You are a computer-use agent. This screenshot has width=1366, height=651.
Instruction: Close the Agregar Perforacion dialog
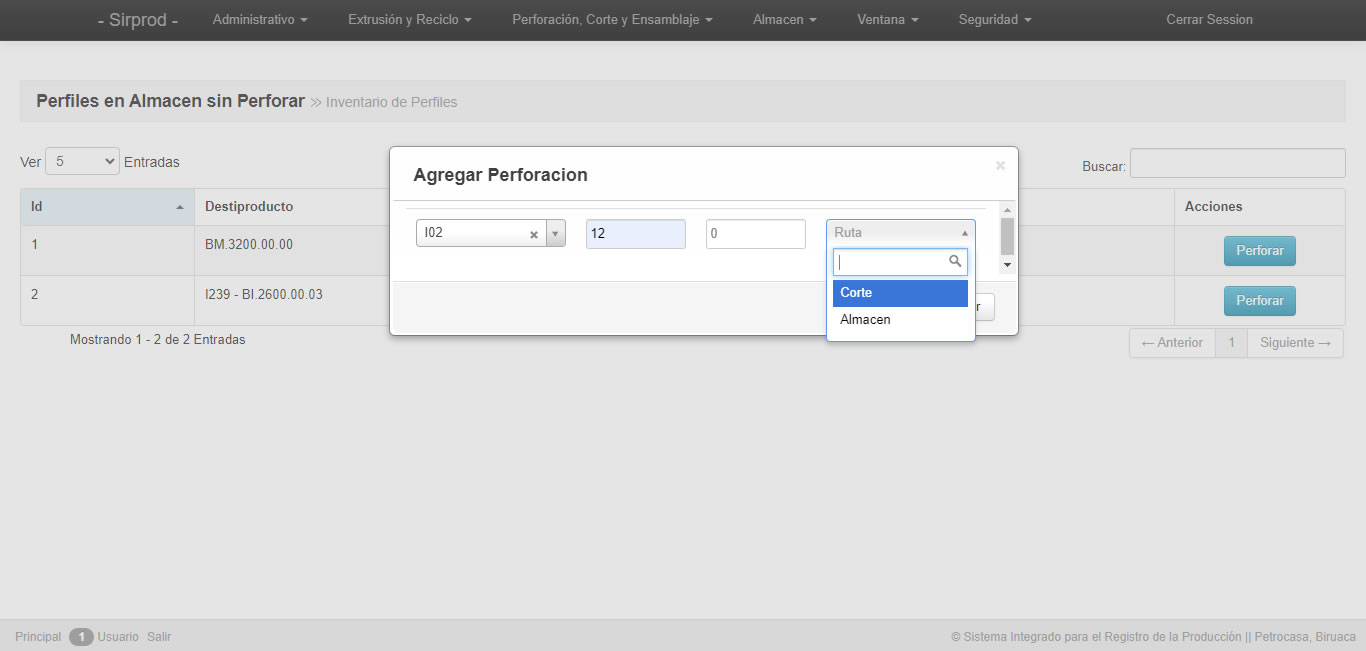pyautogui.click(x=1000, y=165)
